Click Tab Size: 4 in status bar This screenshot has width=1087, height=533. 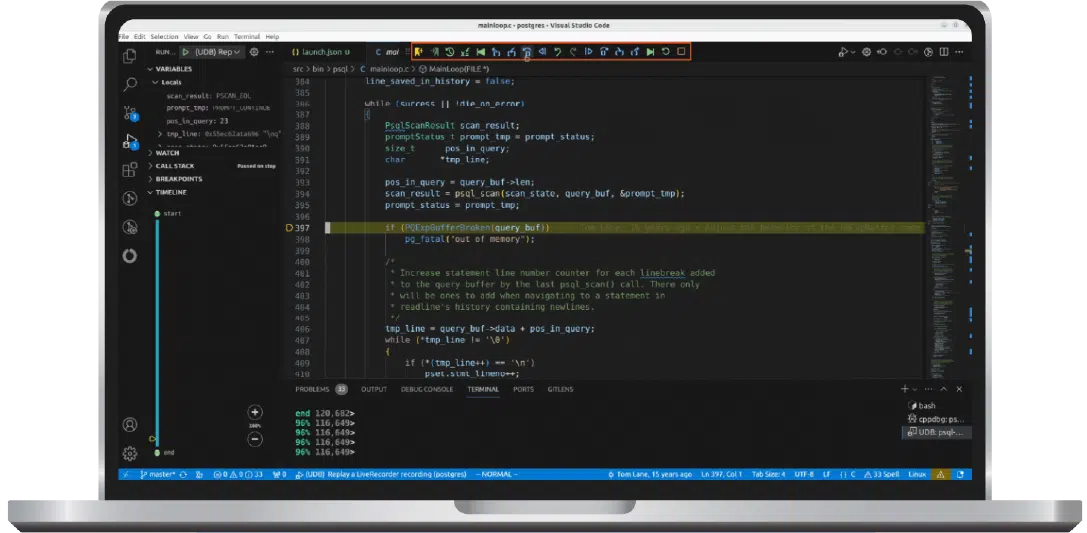point(769,475)
